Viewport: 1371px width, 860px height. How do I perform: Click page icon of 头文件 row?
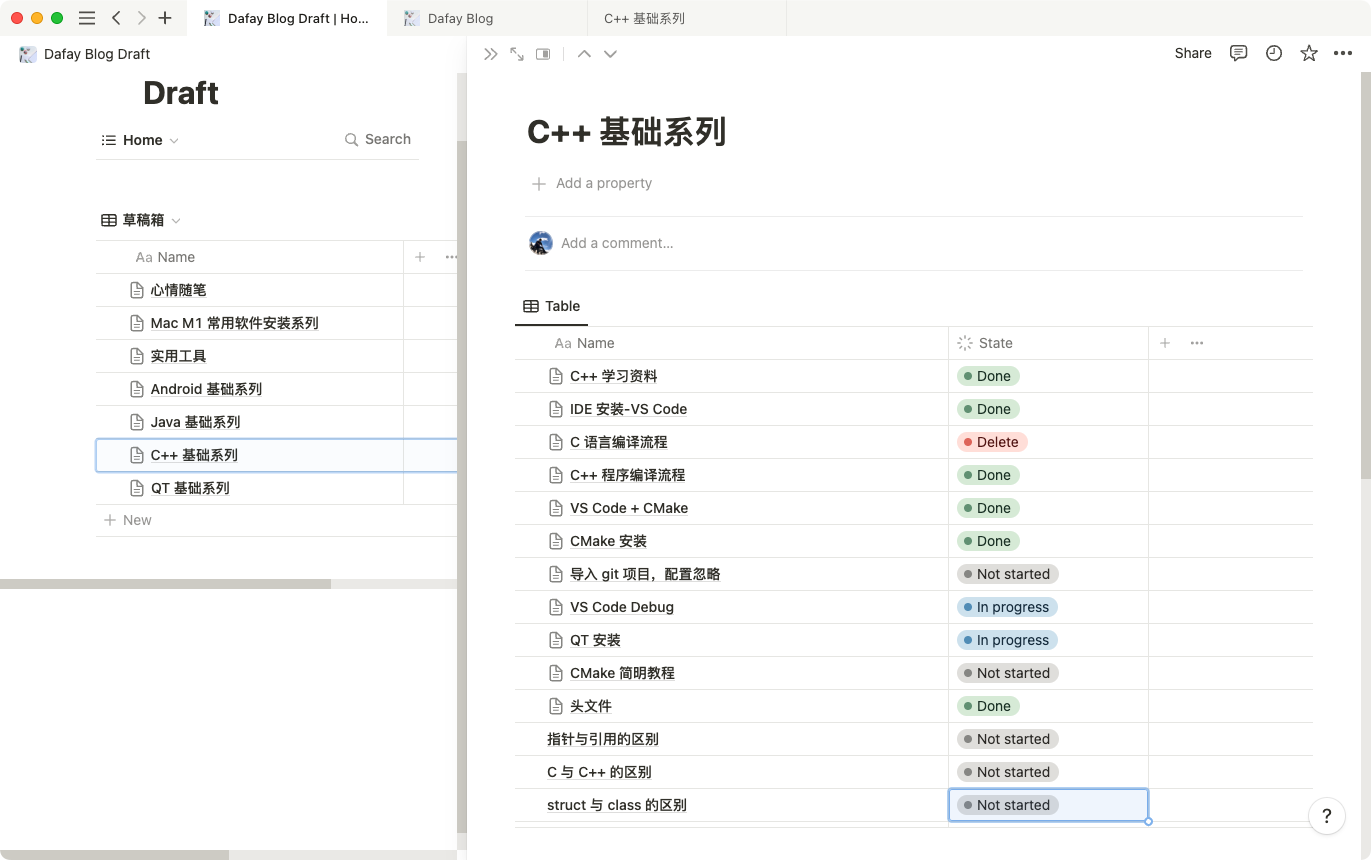556,706
